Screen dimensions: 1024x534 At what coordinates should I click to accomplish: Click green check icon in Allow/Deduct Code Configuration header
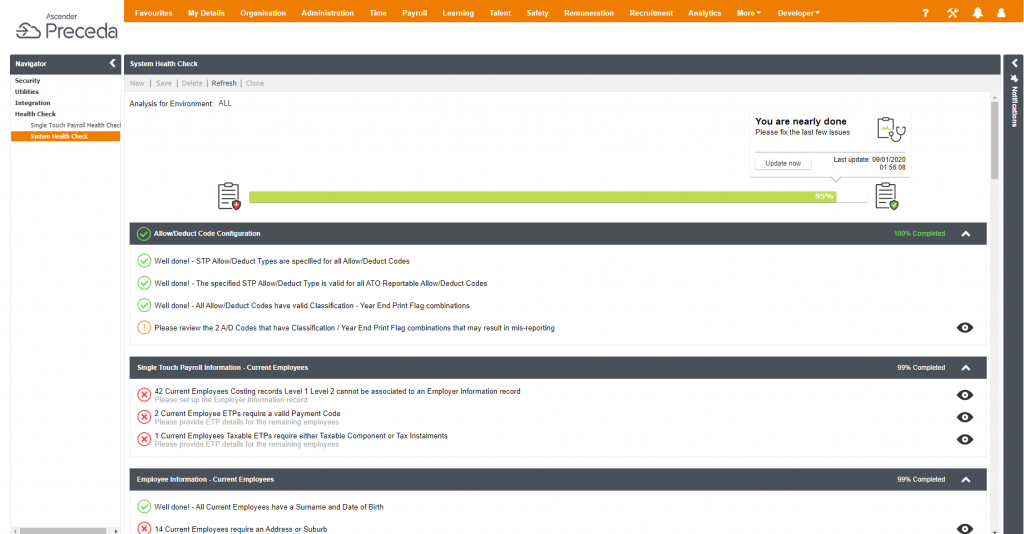pyautogui.click(x=144, y=234)
